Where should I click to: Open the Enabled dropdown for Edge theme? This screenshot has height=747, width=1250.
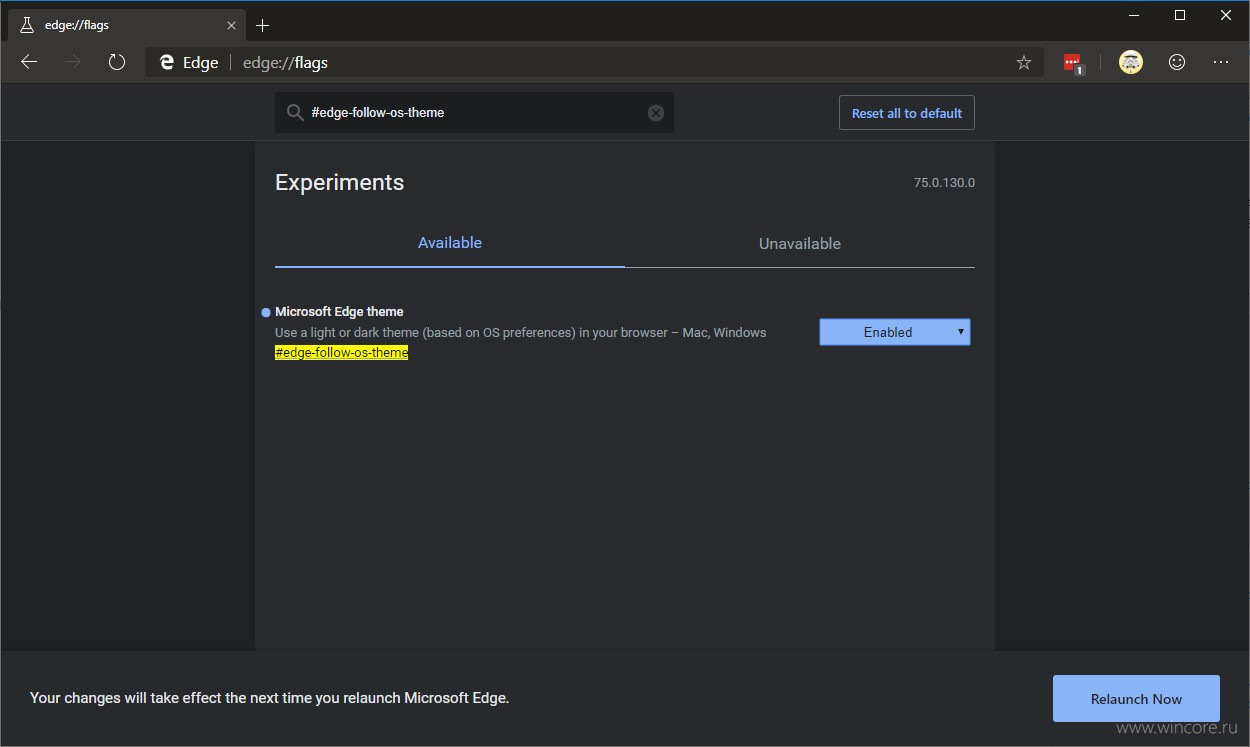pos(895,332)
